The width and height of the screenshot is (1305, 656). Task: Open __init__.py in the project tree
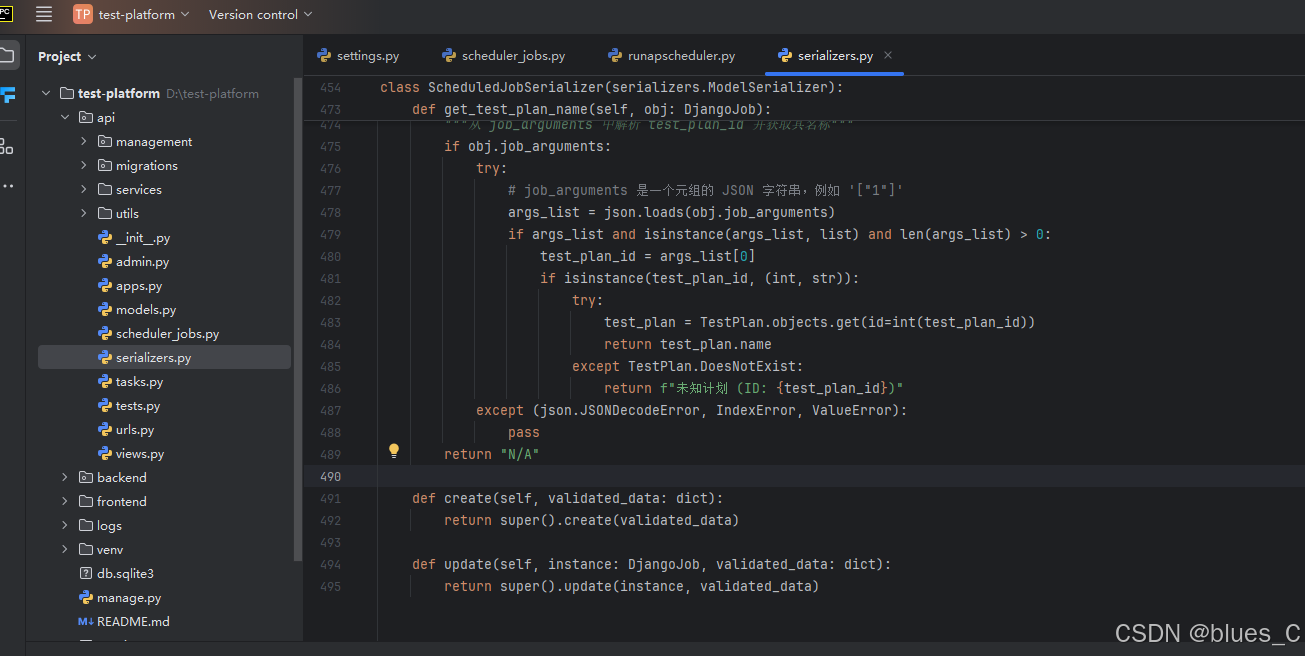143,237
